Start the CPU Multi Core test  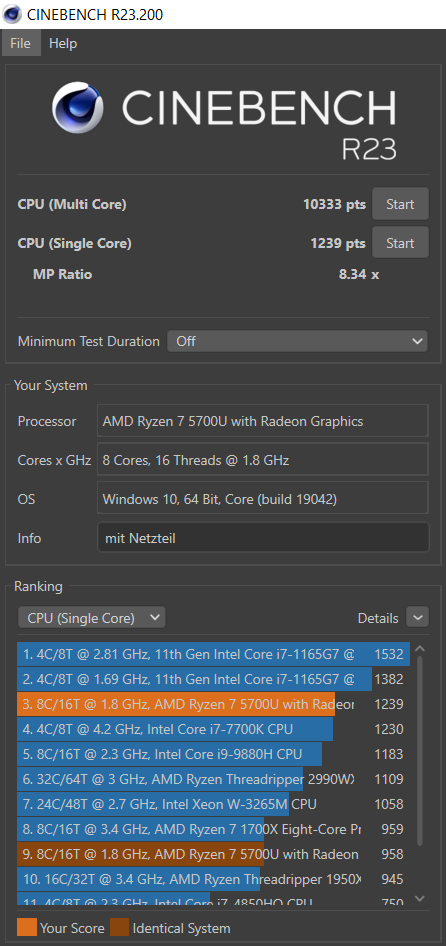pyautogui.click(x=400, y=204)
